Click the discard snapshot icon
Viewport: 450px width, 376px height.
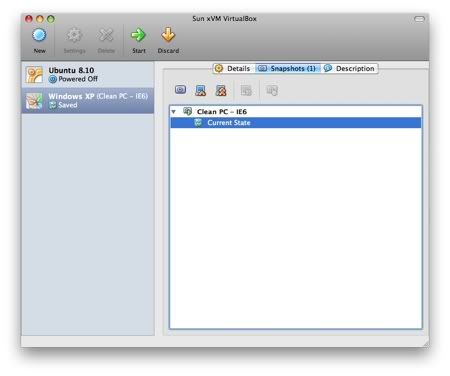coord(200,90)
